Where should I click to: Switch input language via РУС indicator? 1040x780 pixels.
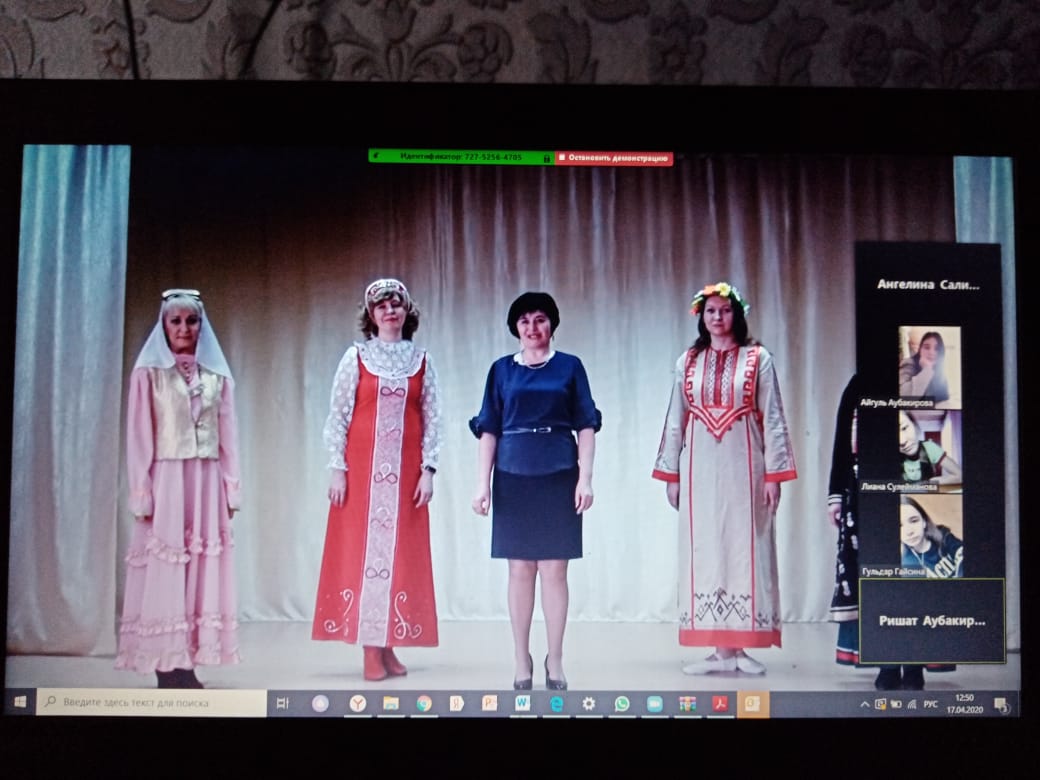click(930, 704)
